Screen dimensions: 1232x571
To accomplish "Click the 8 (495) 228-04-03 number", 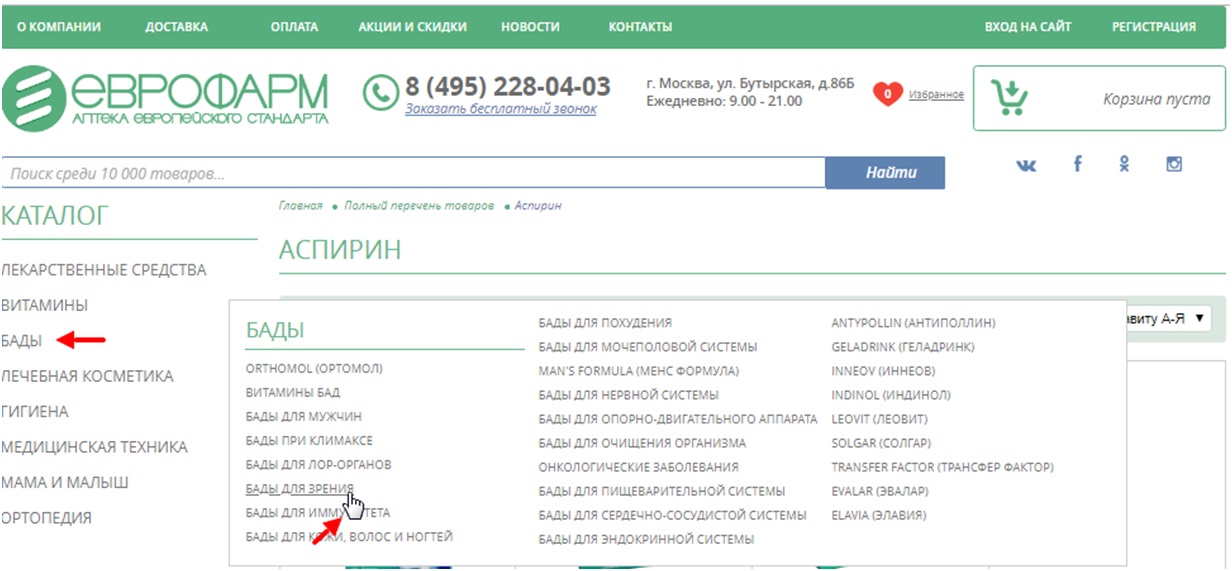I will pyautogui.click(x=508, y=86).
